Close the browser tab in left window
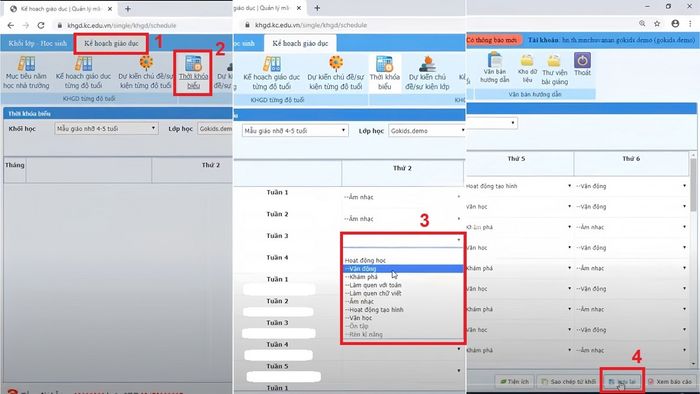Viewport: 700px width, 394px height. pyautogui.click(x=110, y=8)
